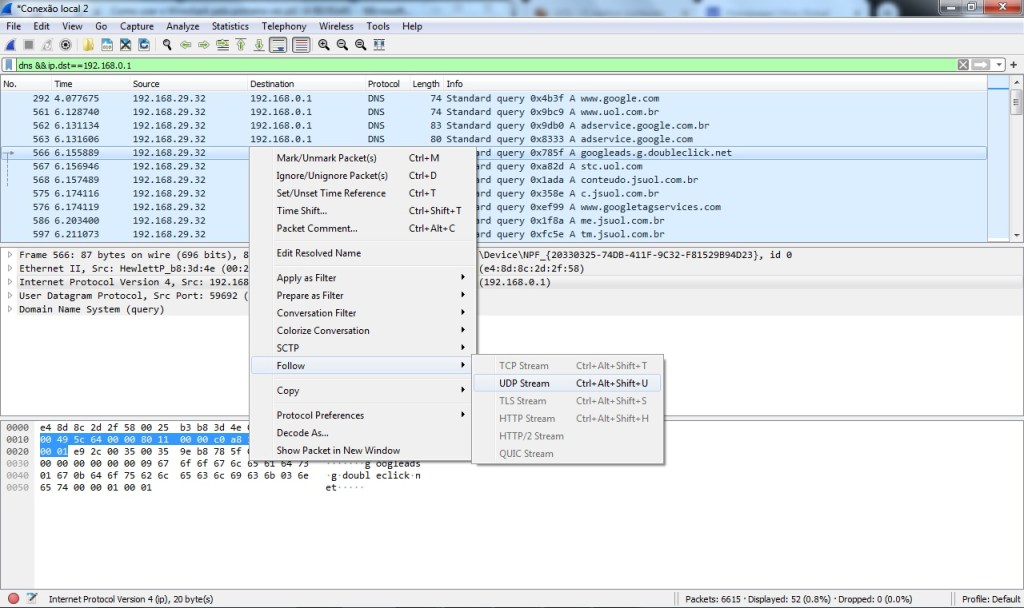Open the display filter history dropdown
This screenshot has width=1024, height=608.
997,64
